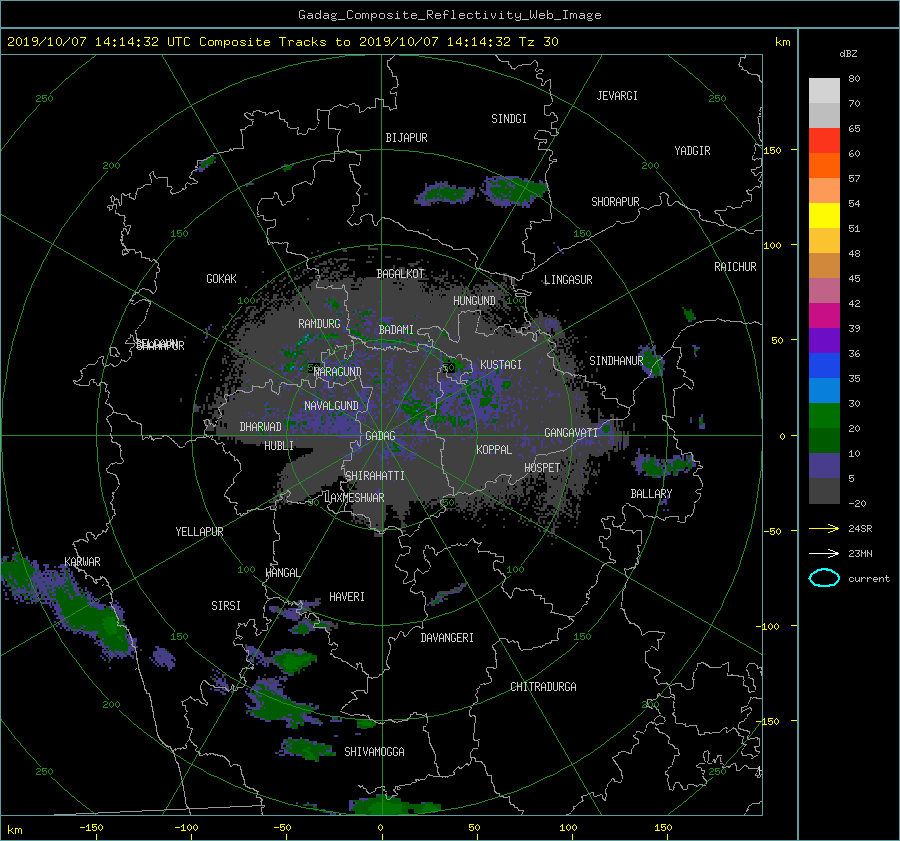Click the red 60-65 dBZ color swatch
The image size is (900, 841).
(x=824, y=140)
